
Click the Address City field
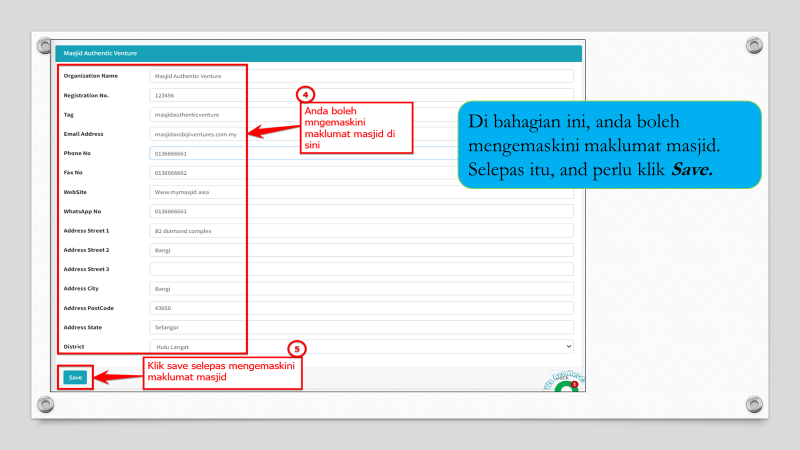click(361, 288)
